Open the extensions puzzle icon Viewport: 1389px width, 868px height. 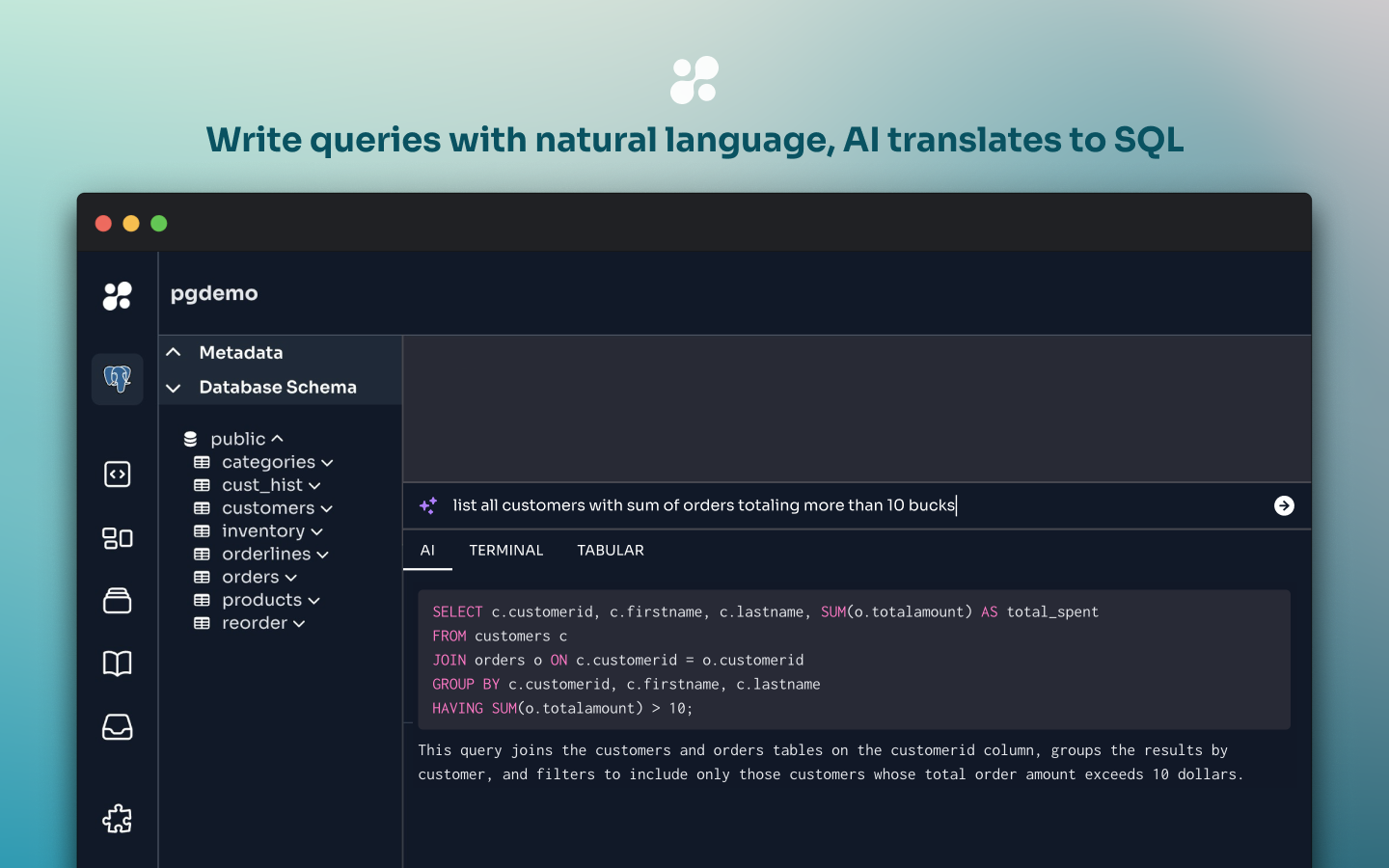[117, 818]
